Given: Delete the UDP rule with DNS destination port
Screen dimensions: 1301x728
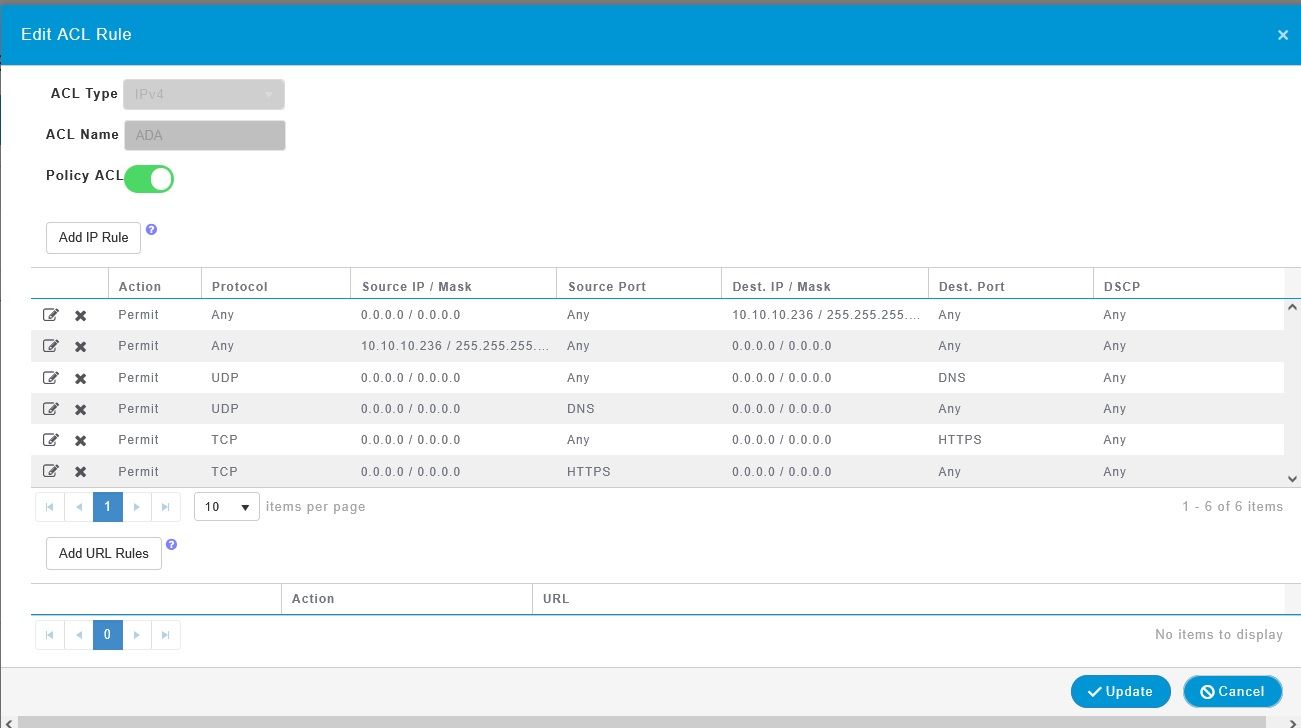Looking at the screenshot, I should click(81, 377).
